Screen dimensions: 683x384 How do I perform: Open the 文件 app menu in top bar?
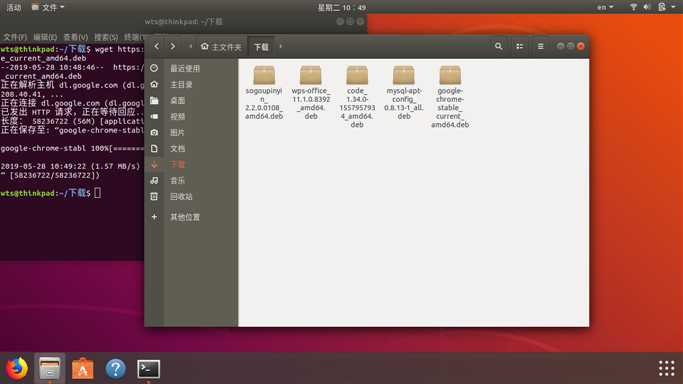pos(48,7)
